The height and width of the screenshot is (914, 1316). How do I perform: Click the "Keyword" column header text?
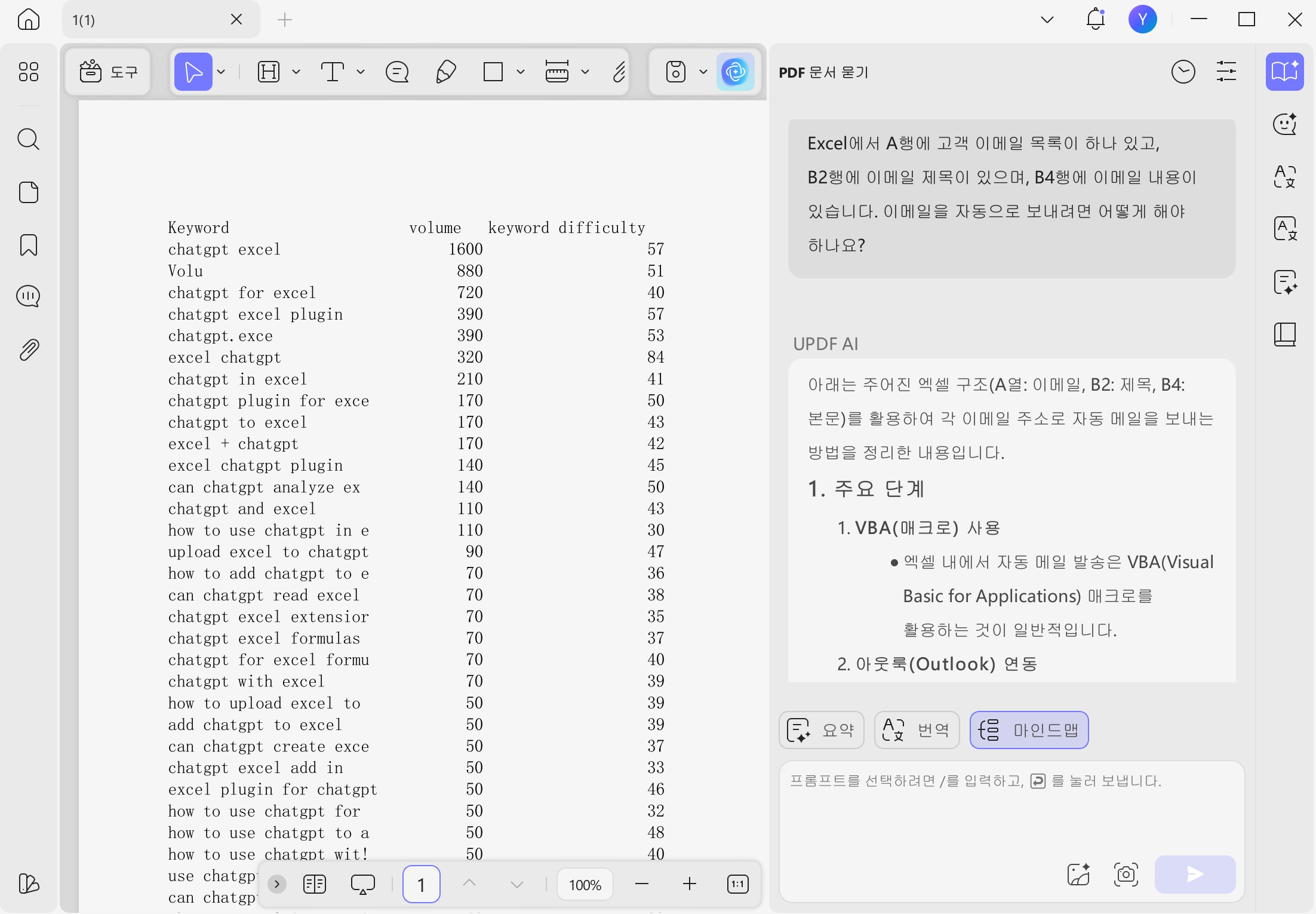coord(199,228)
